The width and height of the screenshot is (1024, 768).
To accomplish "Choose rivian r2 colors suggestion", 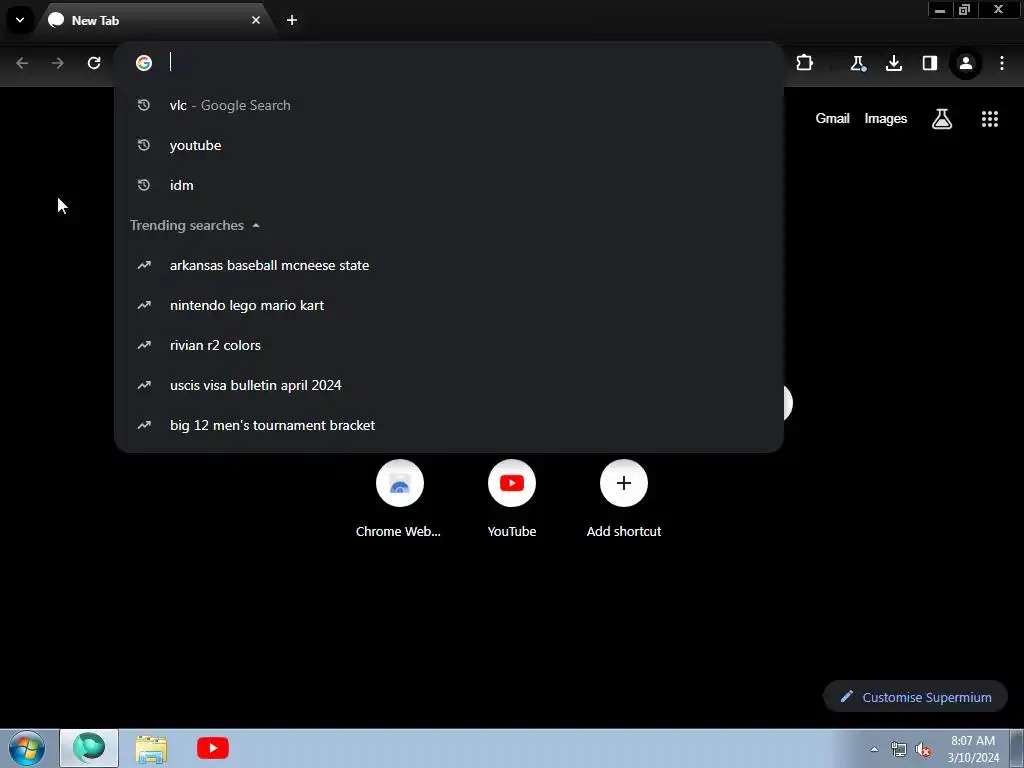I will [x=449, y=345].
